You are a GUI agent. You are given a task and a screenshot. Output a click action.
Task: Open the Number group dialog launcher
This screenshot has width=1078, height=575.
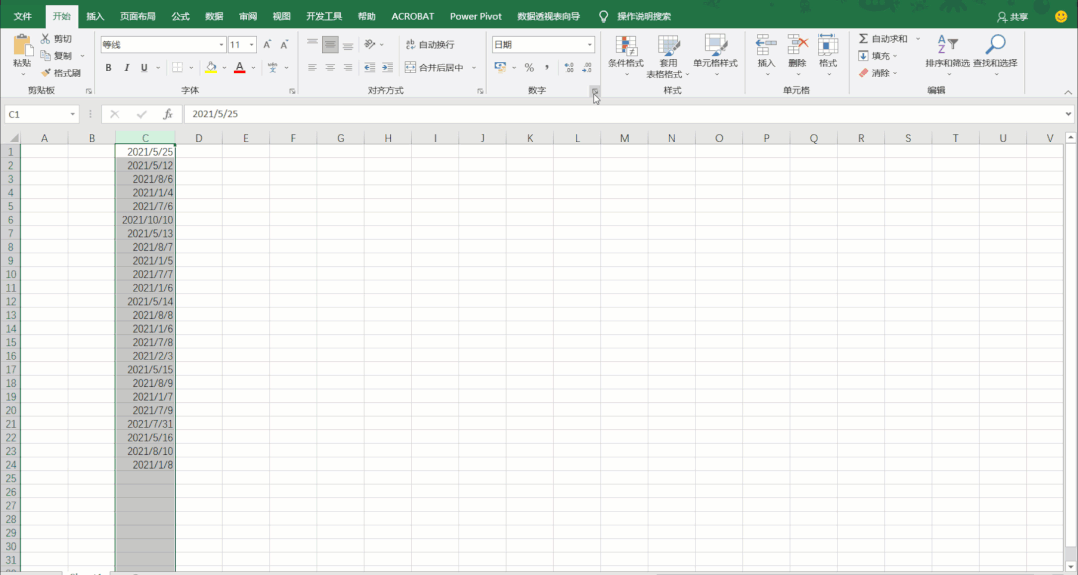pyautogui.click(x=594, y=91)
